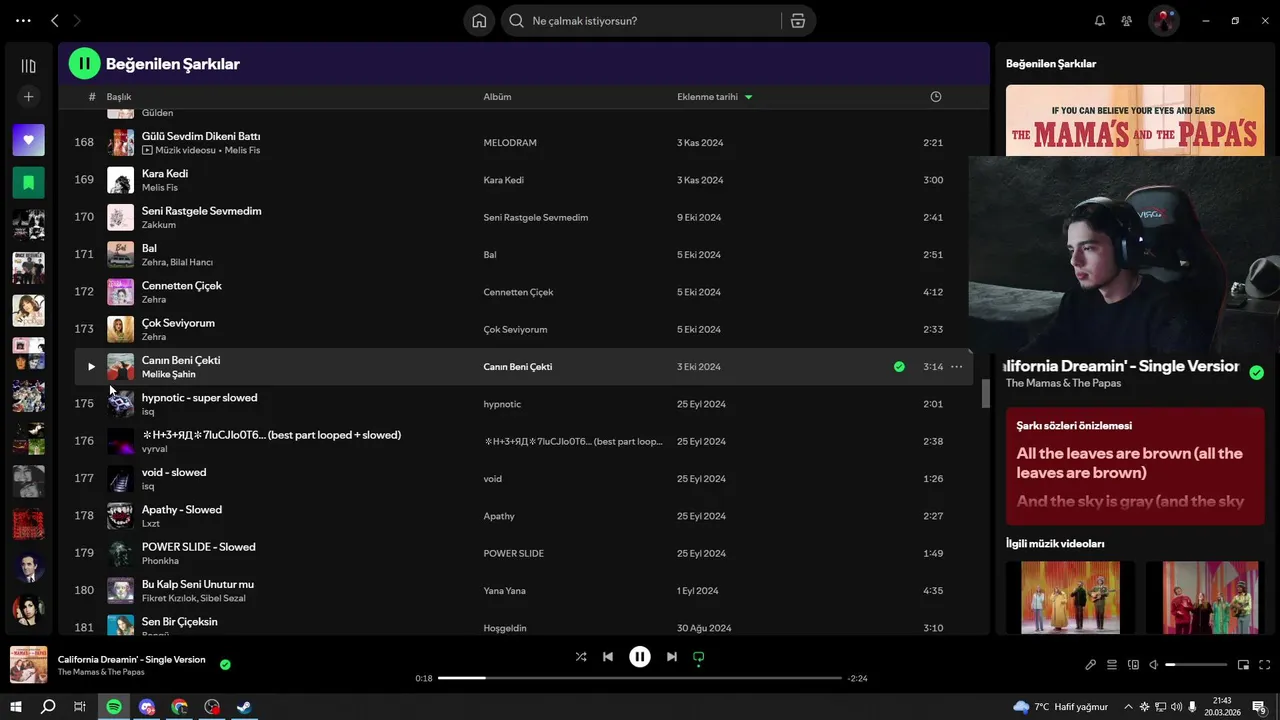Open artist link Melike Şahin
This screenshot has height=720, width=1280.
pyautogui.click(x=168, y=374)
